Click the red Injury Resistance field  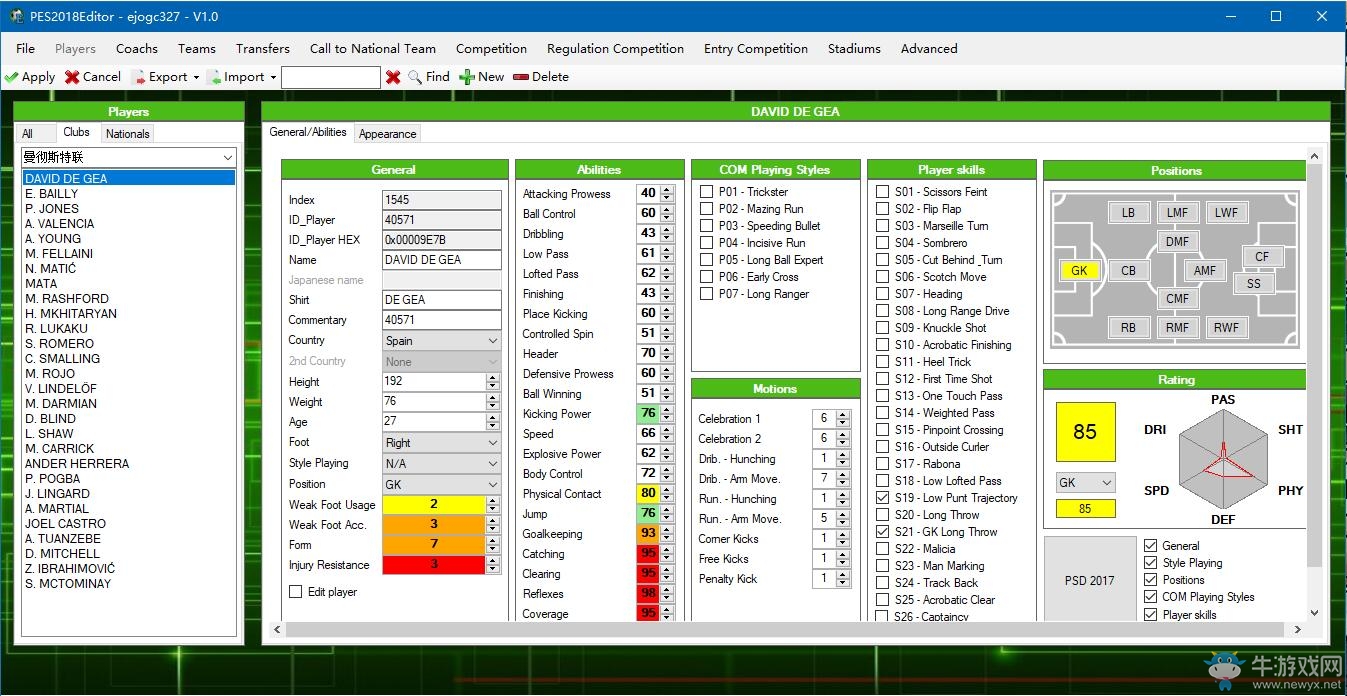pyautogui.click(x=434, y=565)
